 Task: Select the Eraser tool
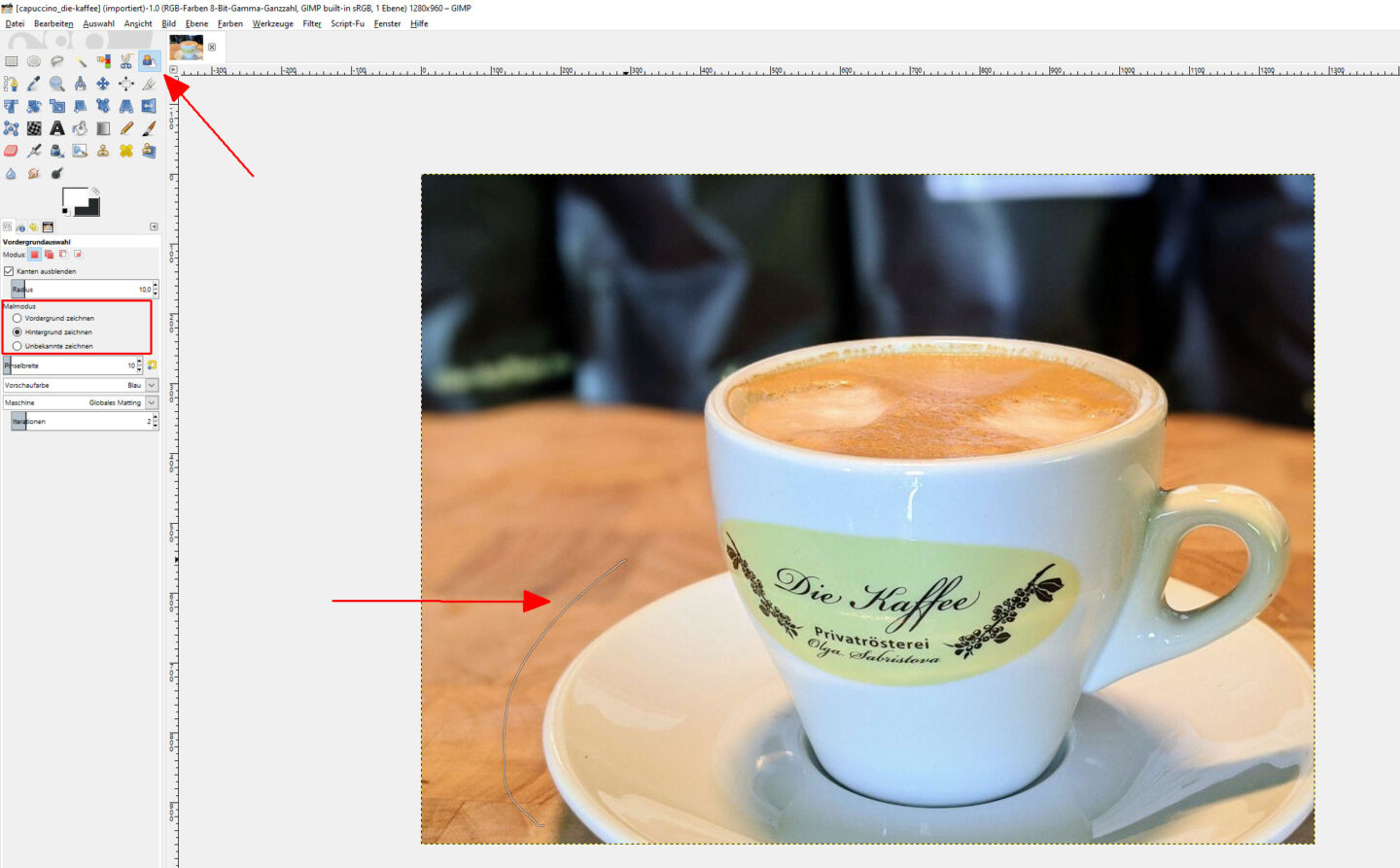click(x=11, y=151)
